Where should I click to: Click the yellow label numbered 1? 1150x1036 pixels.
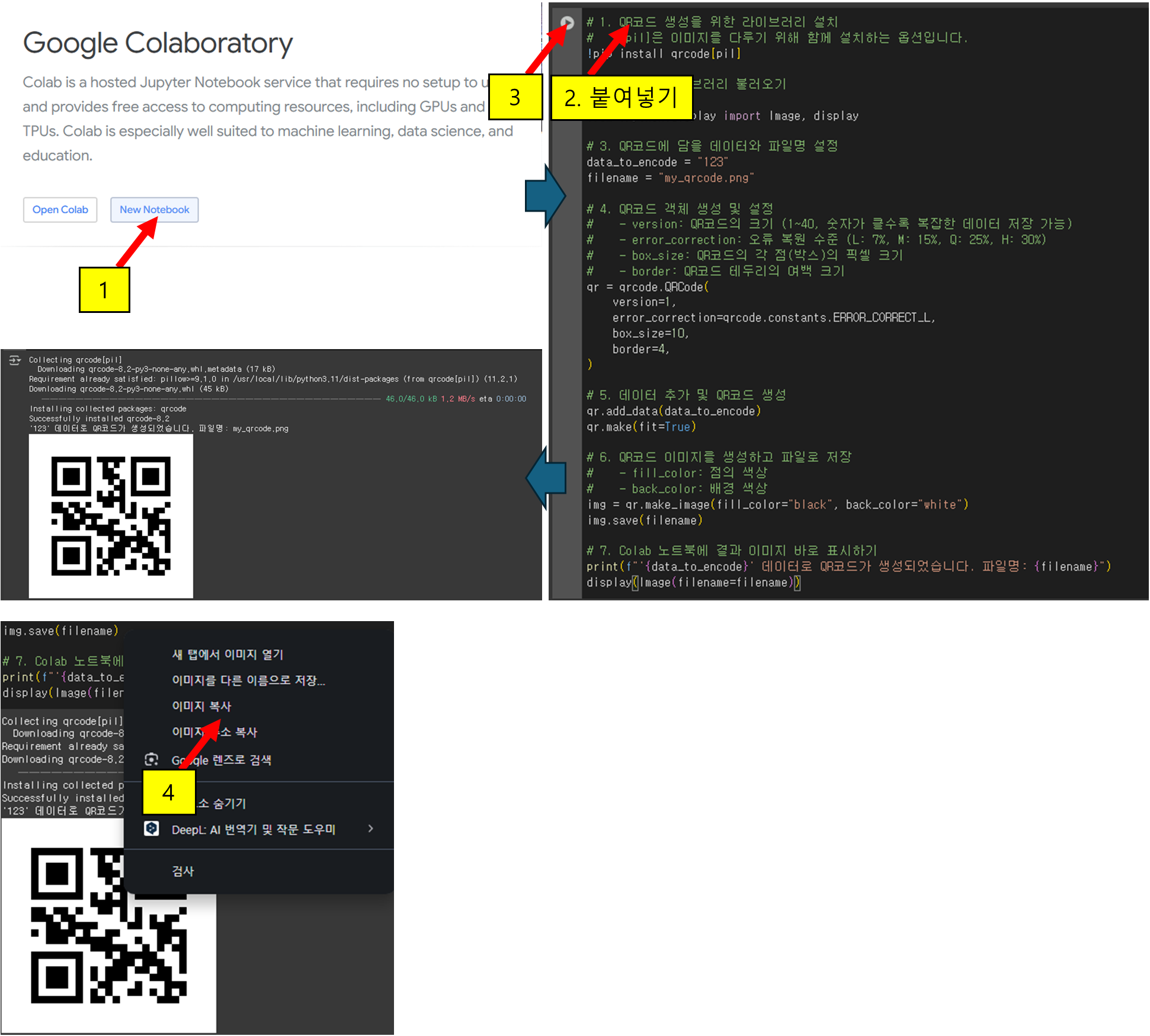pyautogui.click(x=104, y=290)
